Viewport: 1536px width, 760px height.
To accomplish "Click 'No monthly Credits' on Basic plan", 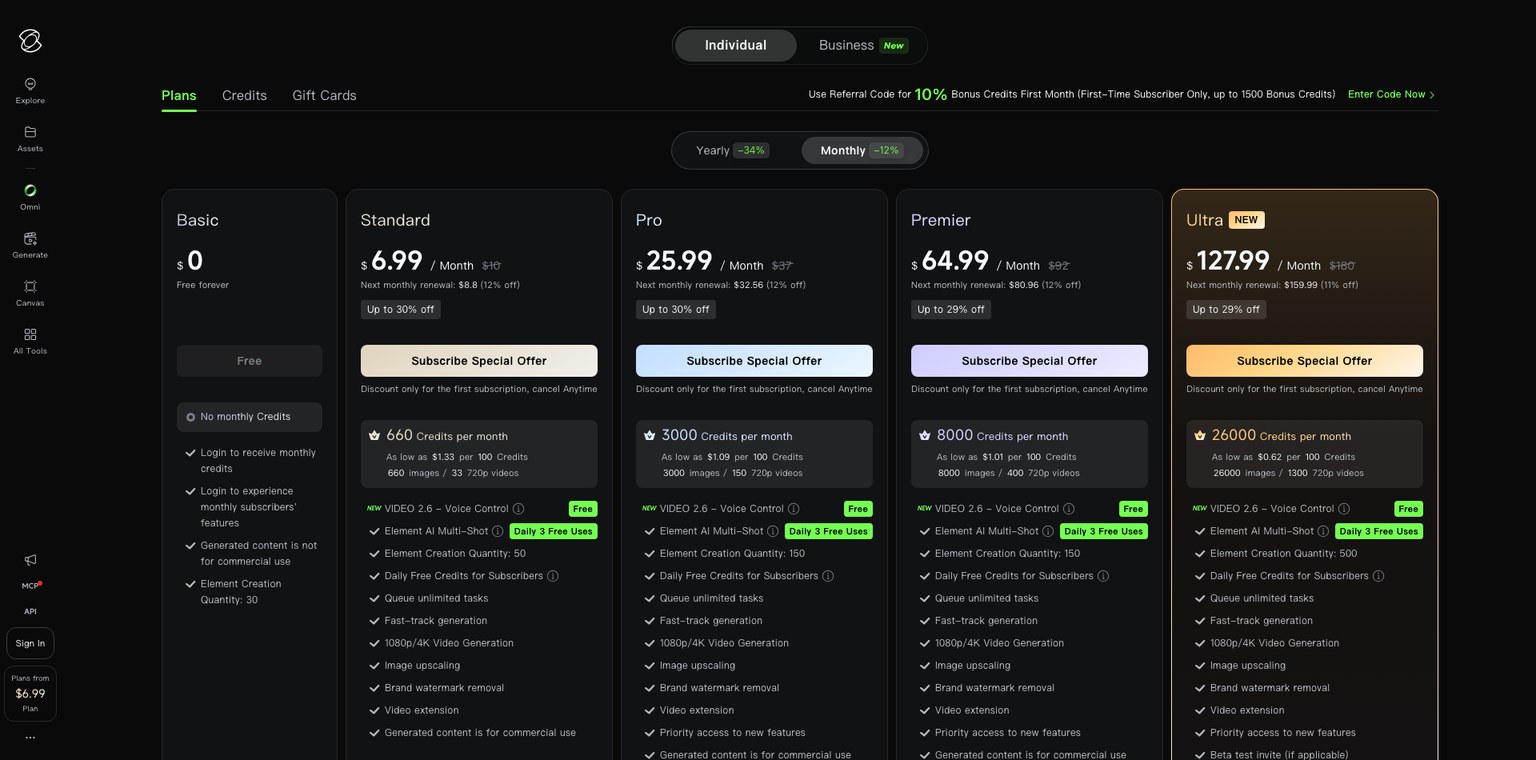I will click(249, 417).
